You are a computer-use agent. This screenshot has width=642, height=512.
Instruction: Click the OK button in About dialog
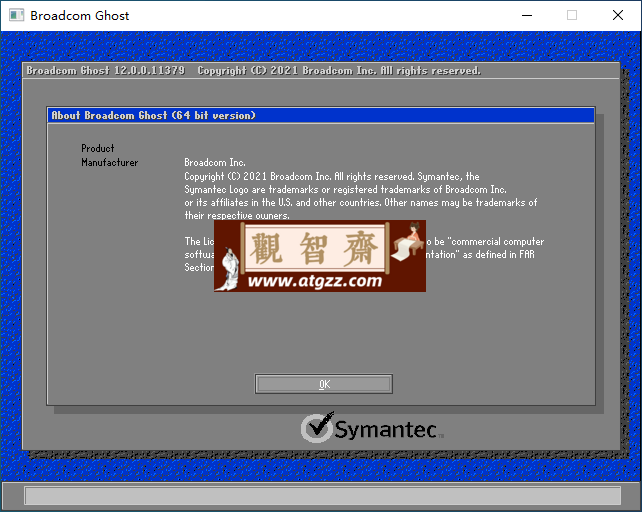[x=323, y=384]
